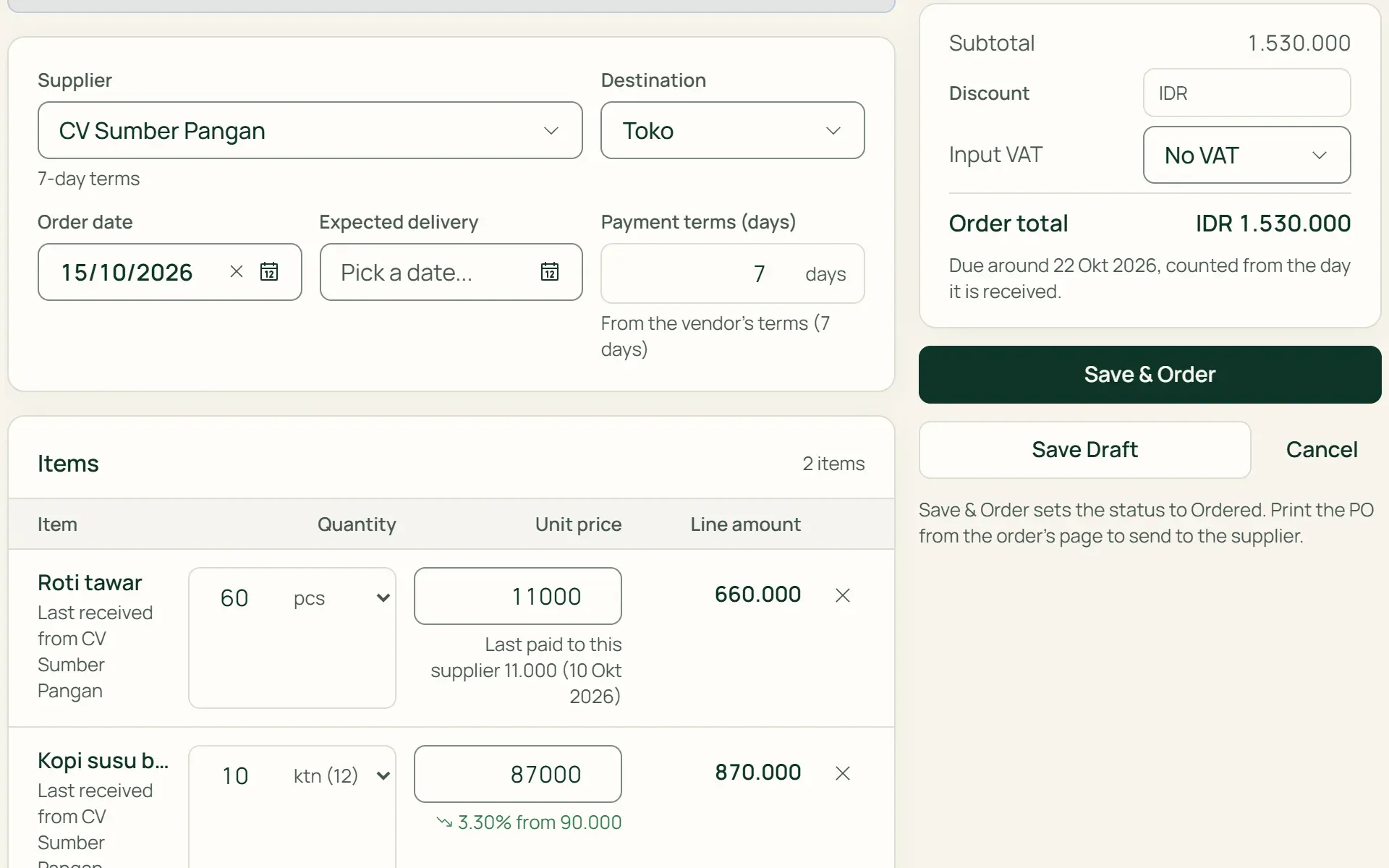Click the IDR 1.530.000 order total

click(1273, 224)
